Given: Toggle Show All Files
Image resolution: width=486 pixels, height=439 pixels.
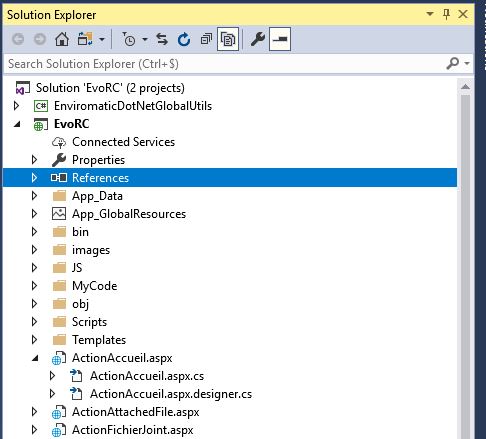Looking at the screenshot, I should click(x=228, y=39).
